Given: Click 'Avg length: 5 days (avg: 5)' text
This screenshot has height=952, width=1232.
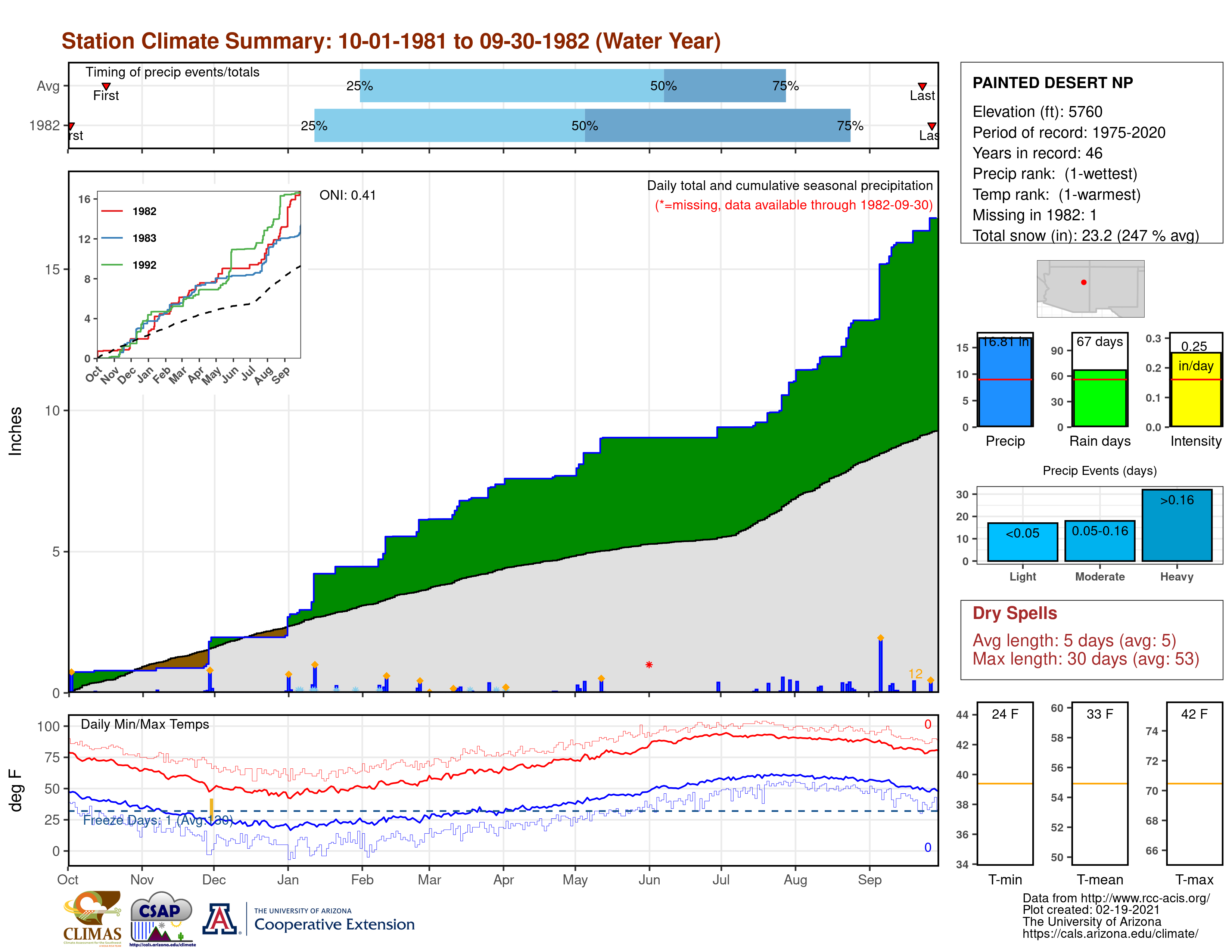Looking at the screenshot, I should click(1074, 641).
